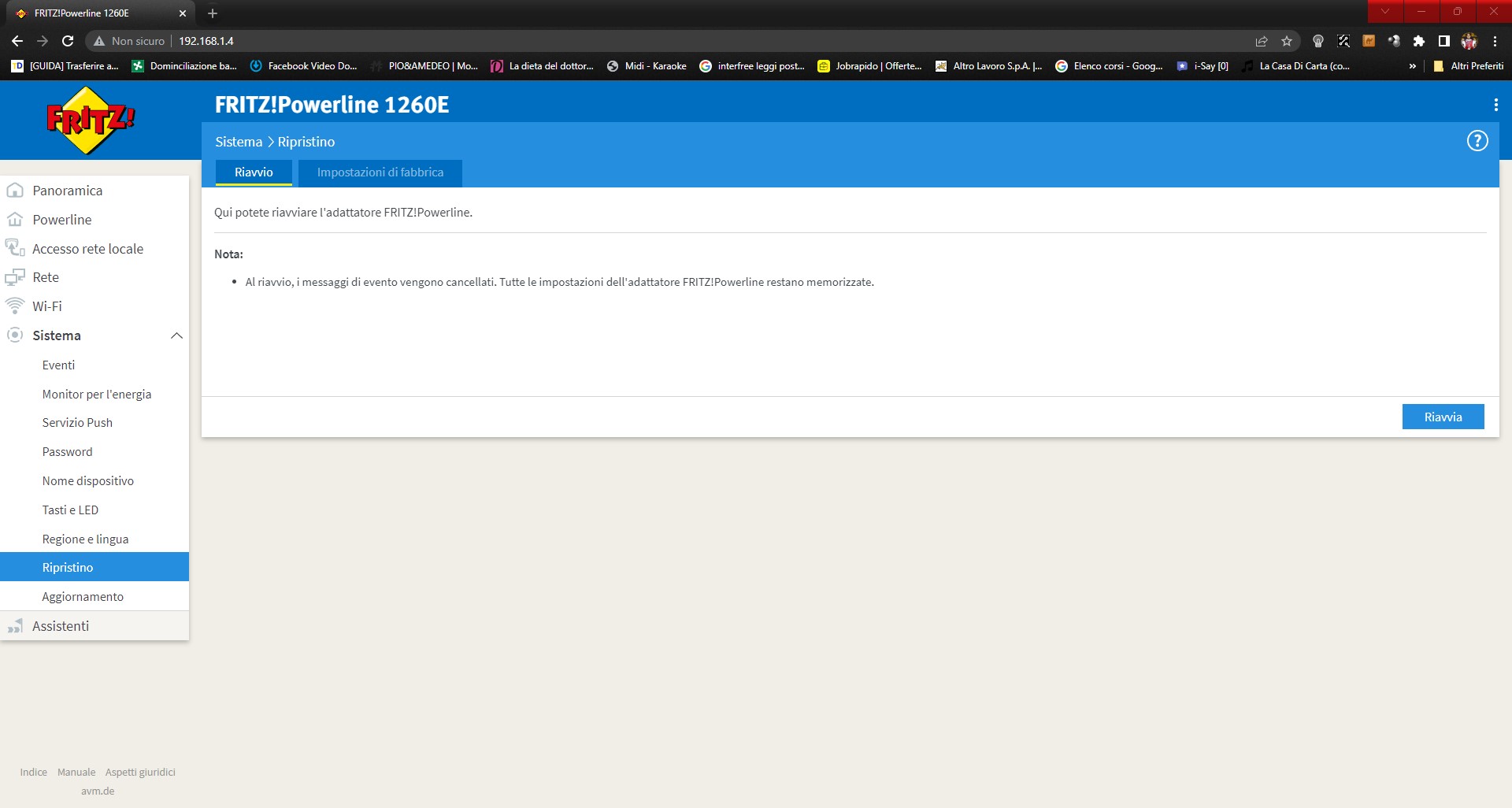Open the i-Say [0] bookmark
This screenshot has width=1512, height=808.
[x=1203, y=66]
